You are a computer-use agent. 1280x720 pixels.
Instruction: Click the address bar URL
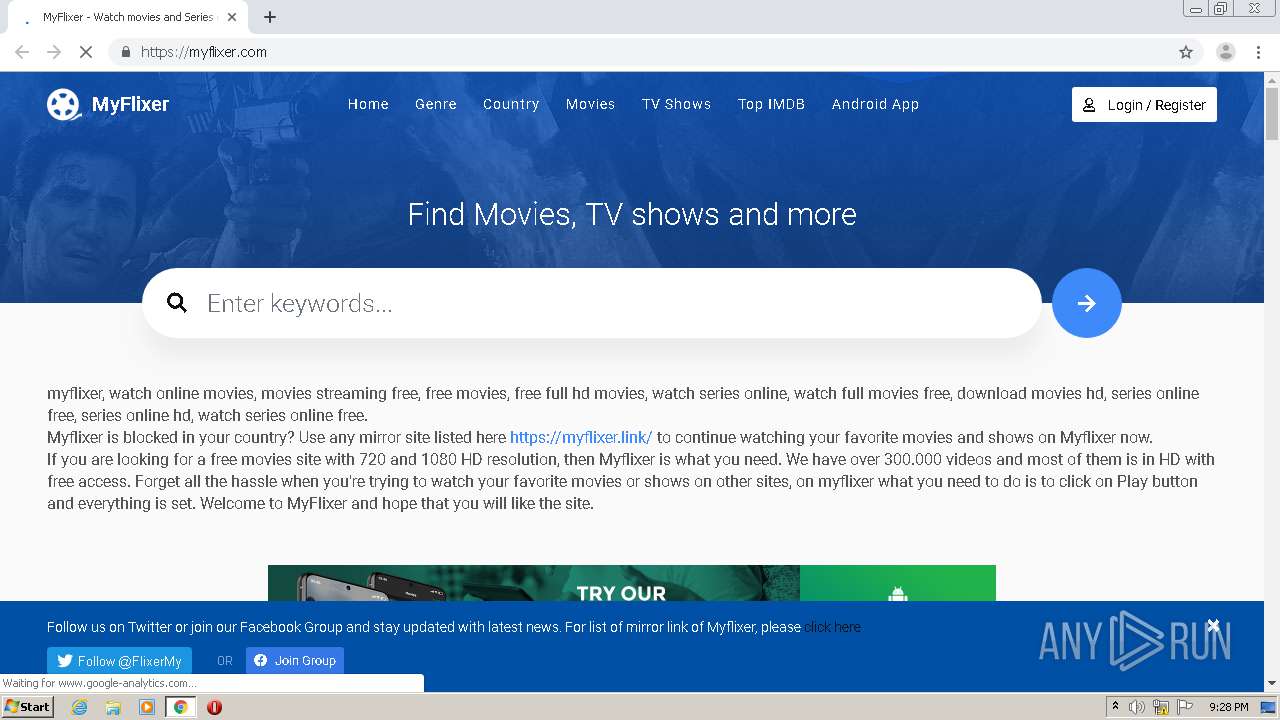204,52
